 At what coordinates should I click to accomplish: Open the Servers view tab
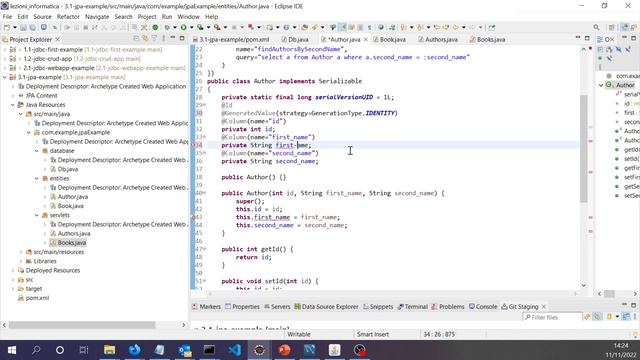(x=277, y=307)
